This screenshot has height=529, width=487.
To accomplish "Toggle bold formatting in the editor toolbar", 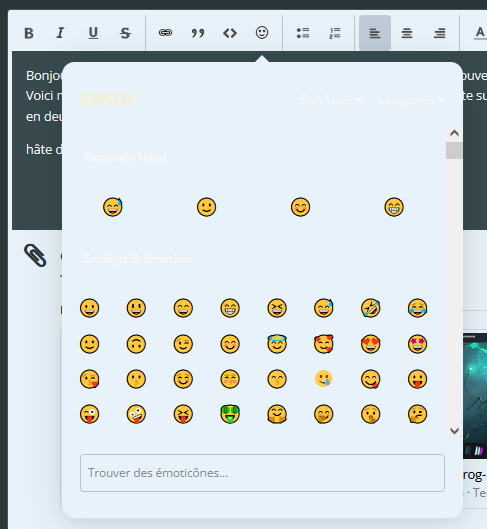I will point(29,33).
